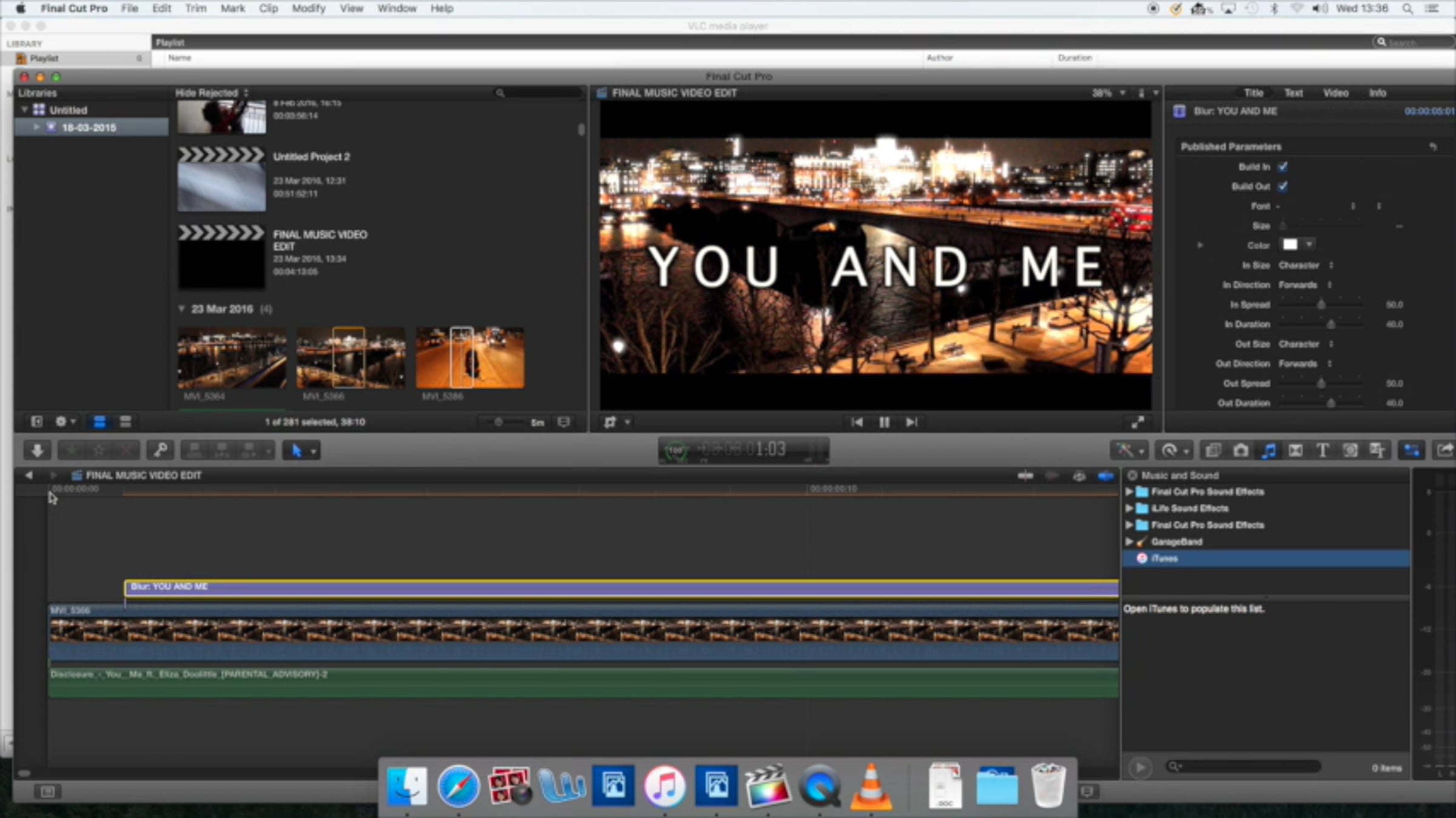1456x818 pixels.
Task: Uncheck the Build In checkbox
Action: pos(1282,167)
